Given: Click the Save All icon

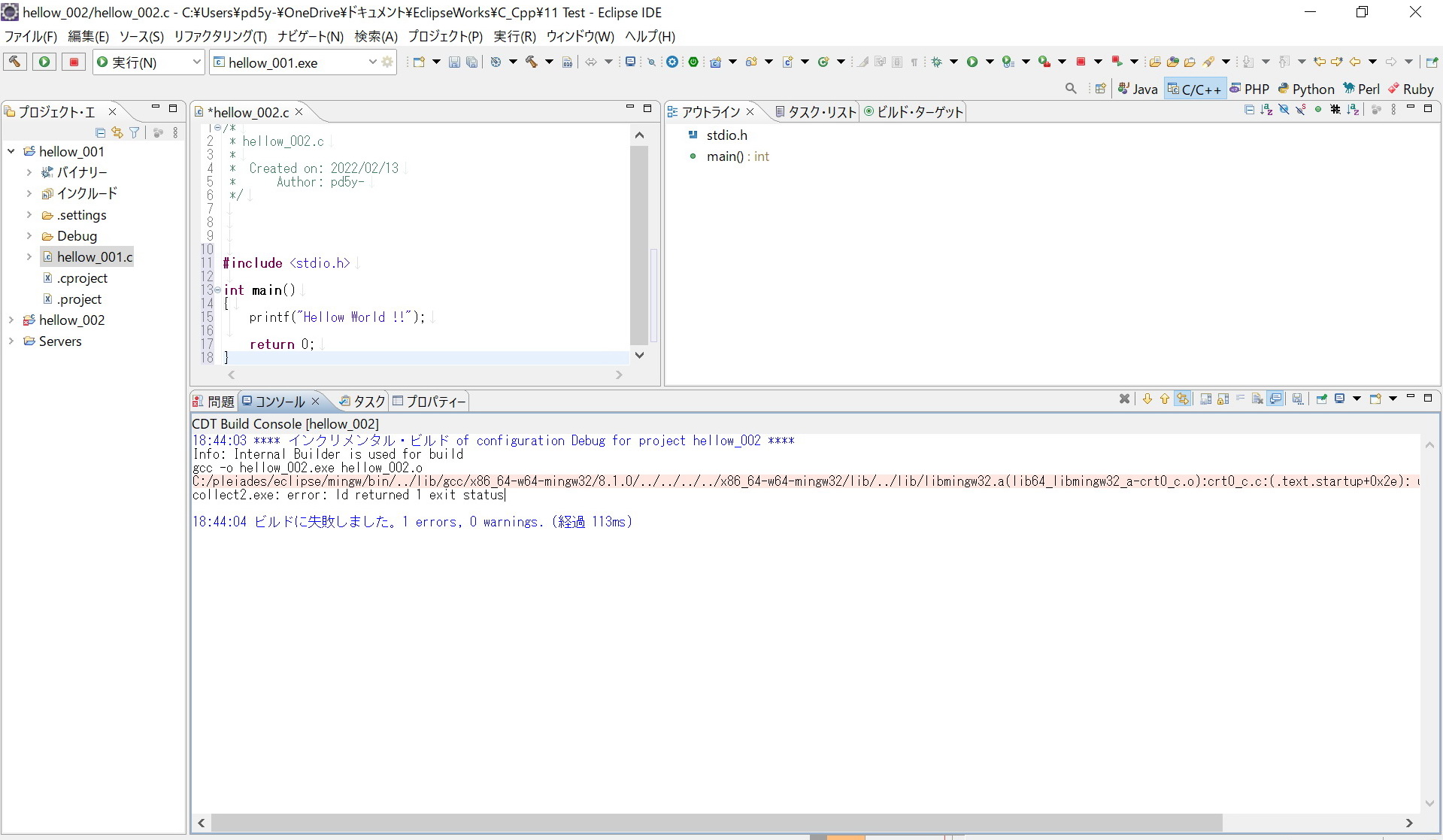Looking at the screenshot, I should click(471, 62).
